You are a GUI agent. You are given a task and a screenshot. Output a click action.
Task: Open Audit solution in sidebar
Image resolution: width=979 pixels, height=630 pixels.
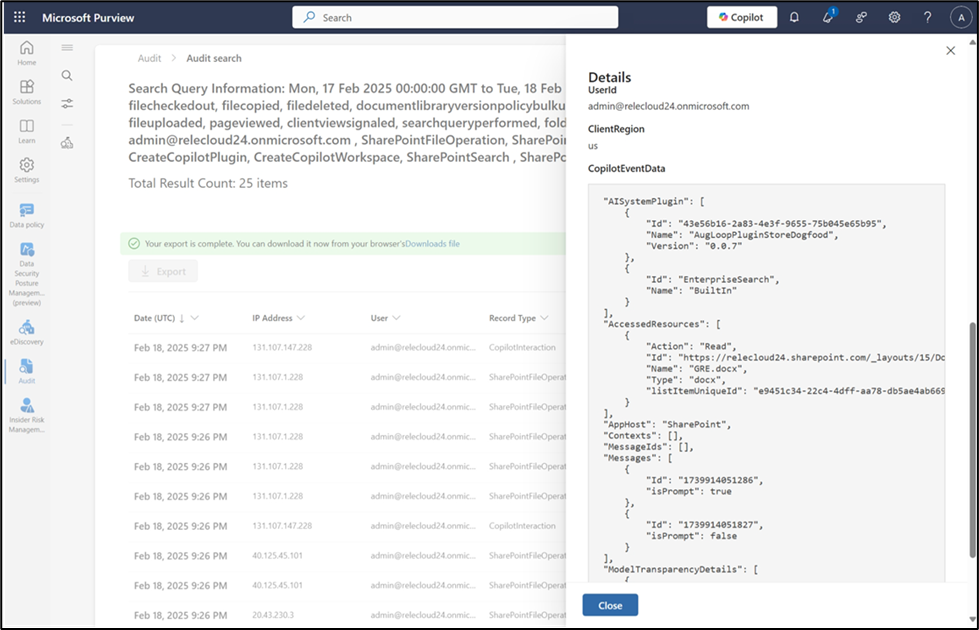click(26, 371)
